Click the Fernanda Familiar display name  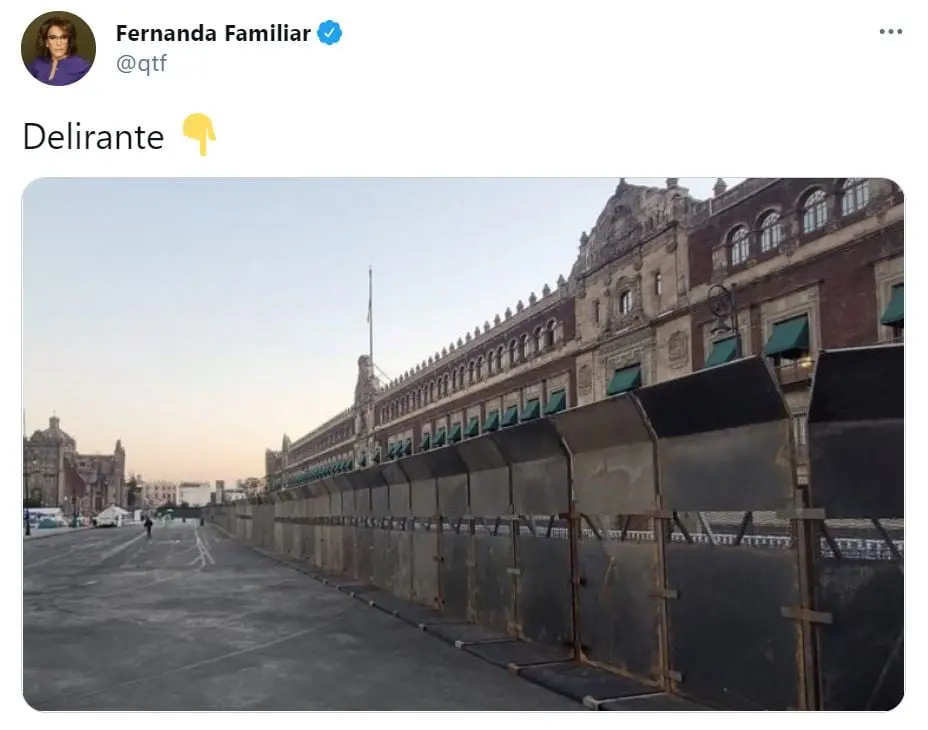(213, 33)
